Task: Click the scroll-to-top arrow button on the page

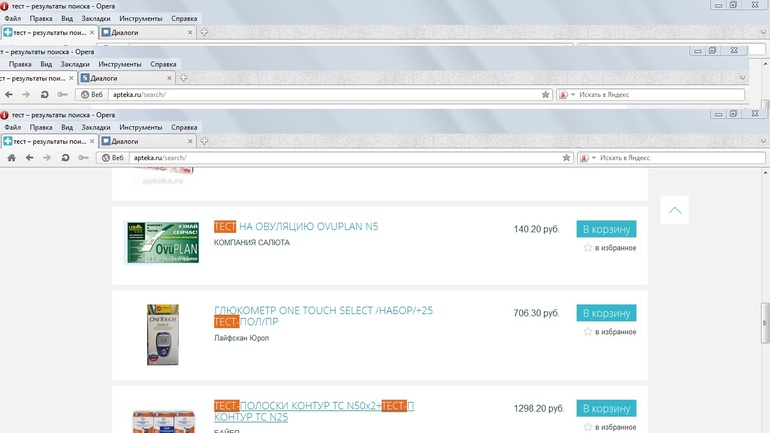Action: point(675,210)
